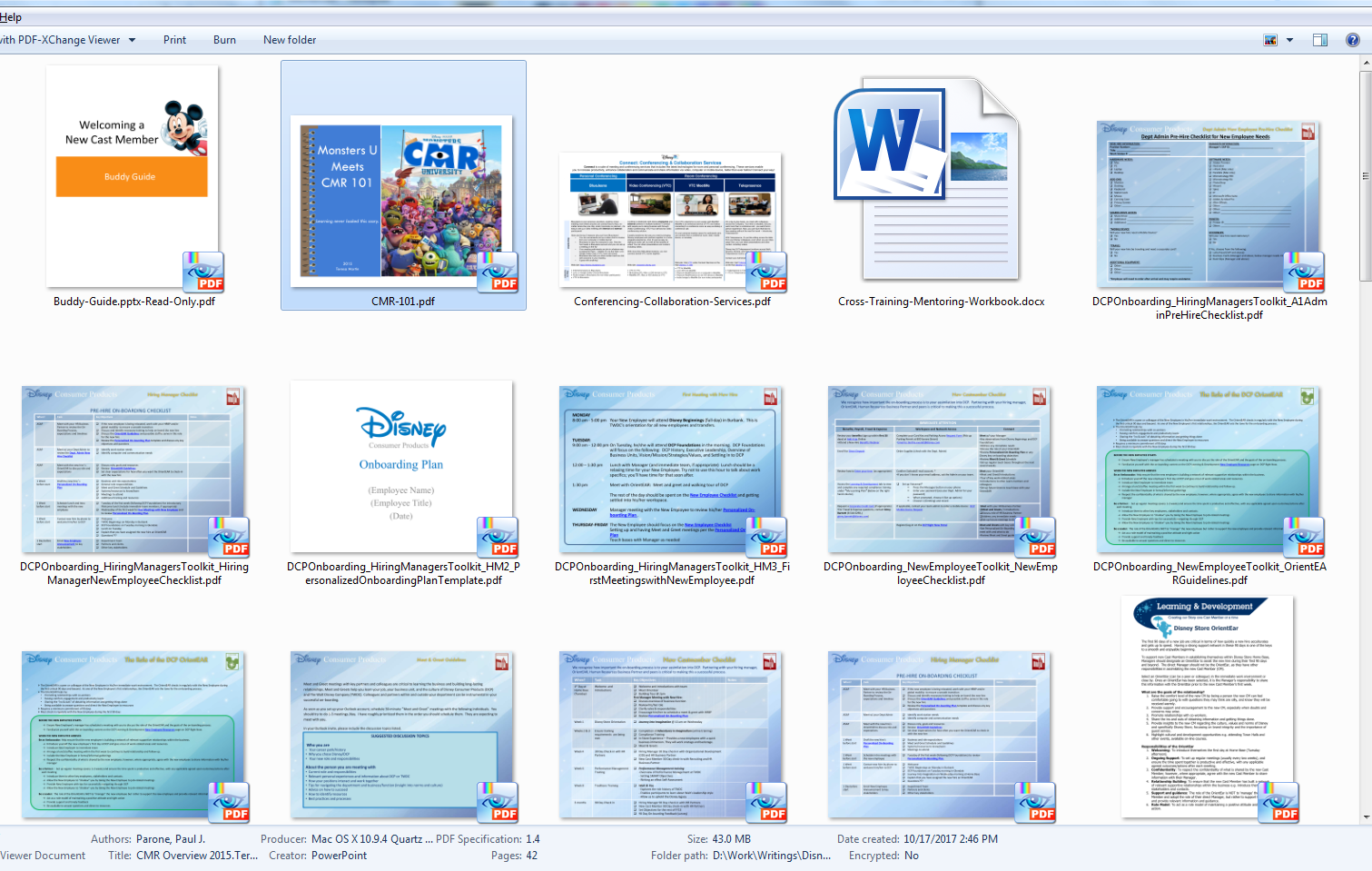Click Cross-Training-Mentoring-Workbook.docx file name
1372x871 pixels.
pos(941,302)
